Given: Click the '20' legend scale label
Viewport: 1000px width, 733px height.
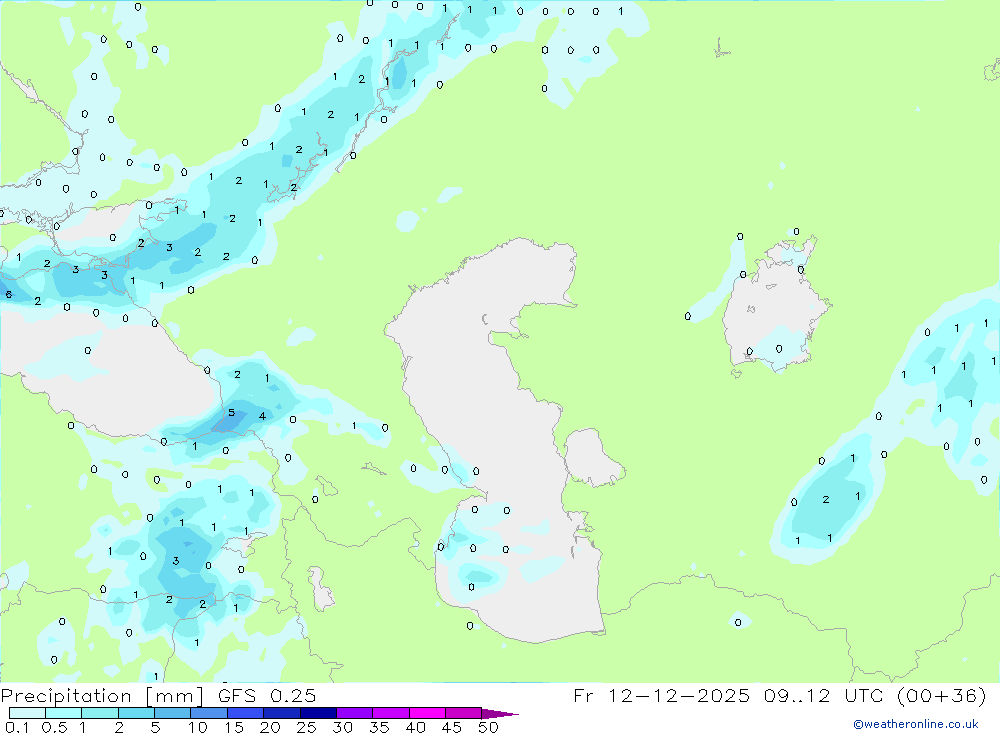Looking at the screenshot, I should point(270,727).
